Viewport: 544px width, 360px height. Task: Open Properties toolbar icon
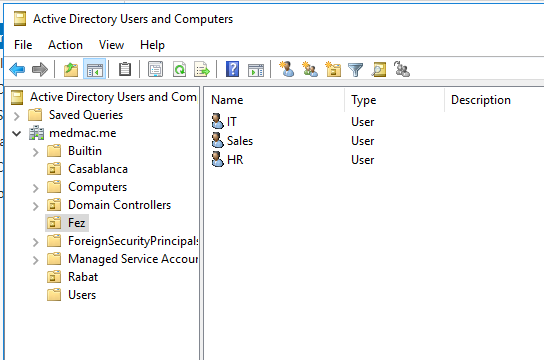tap(155, 69)
